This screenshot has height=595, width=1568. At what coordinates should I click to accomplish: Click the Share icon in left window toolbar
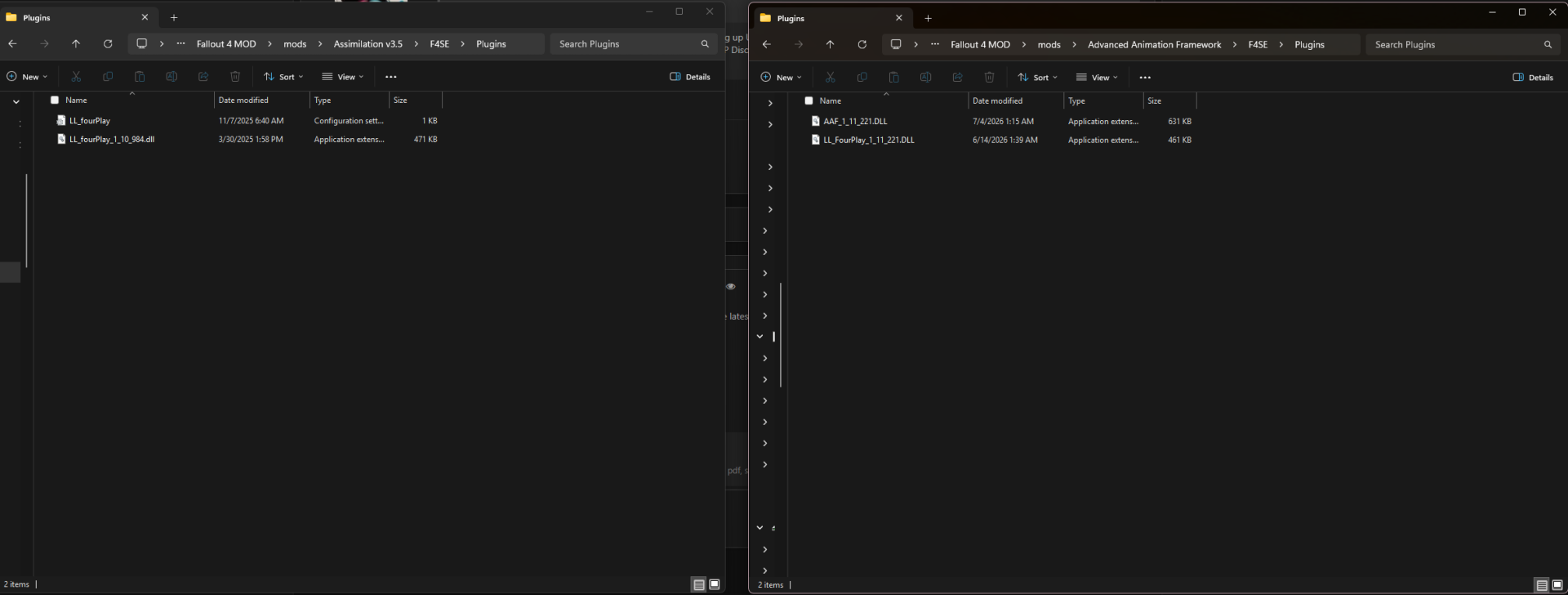(x=203, y=77)
